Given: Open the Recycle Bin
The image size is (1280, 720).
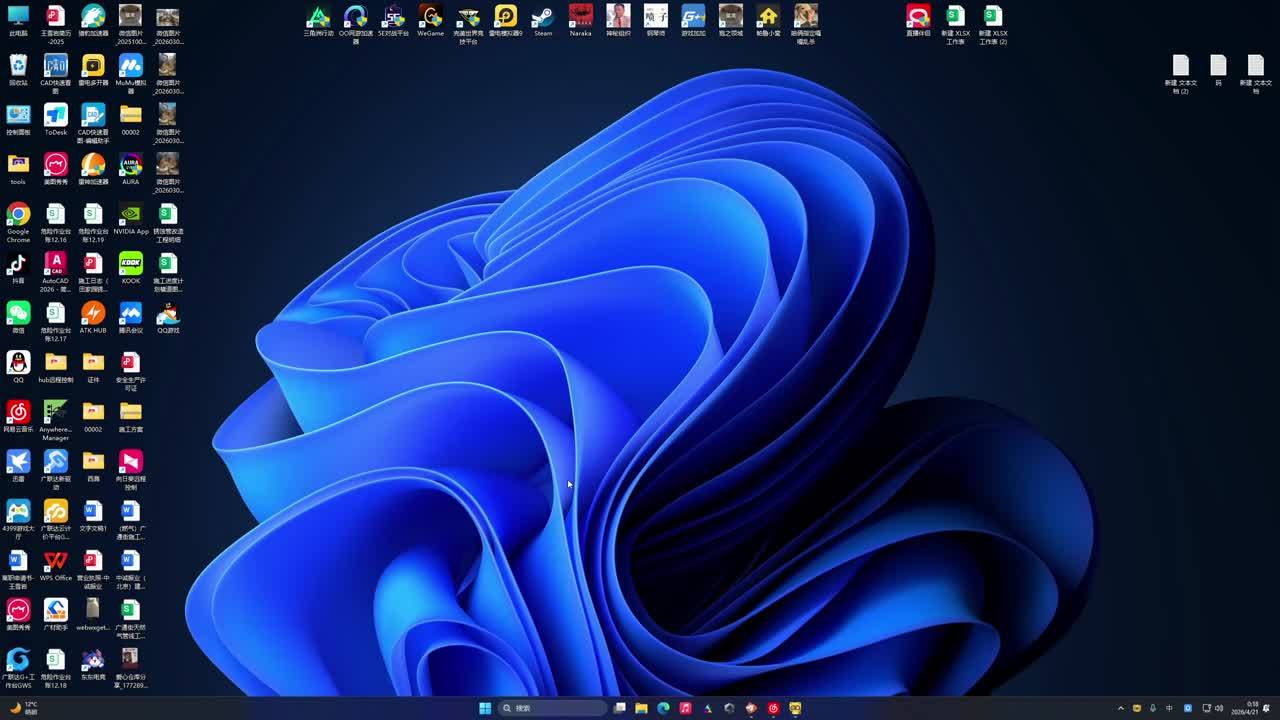Looking at the screenshot, I should tap(18, 66).
